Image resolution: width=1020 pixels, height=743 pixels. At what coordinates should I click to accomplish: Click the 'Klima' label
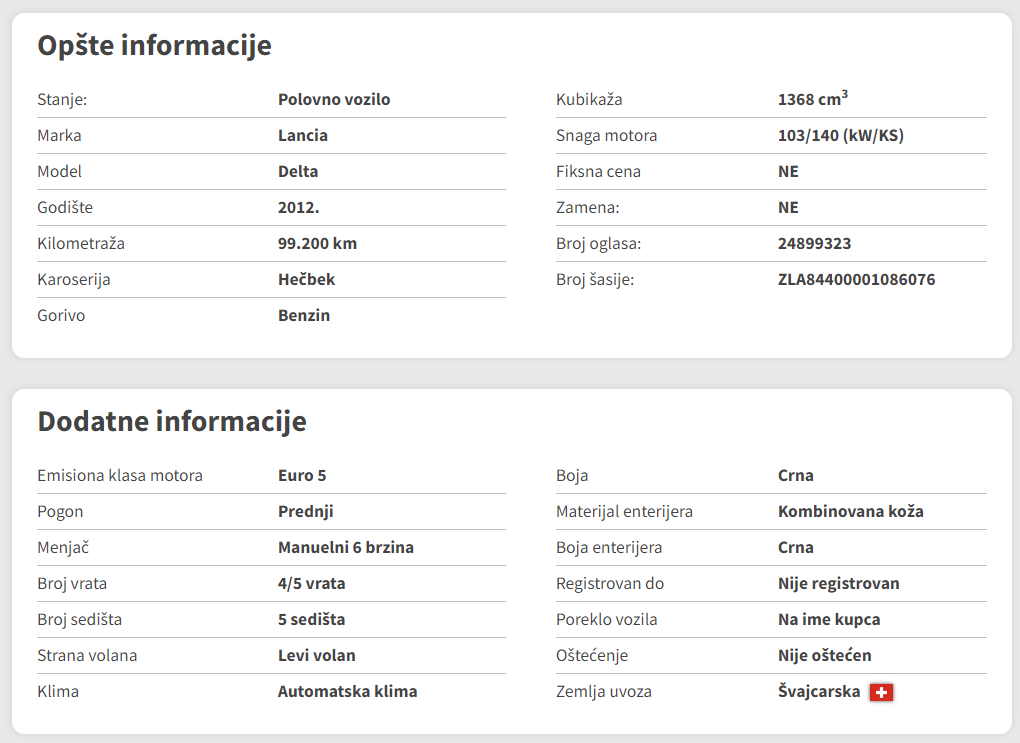tap(58, 692)
